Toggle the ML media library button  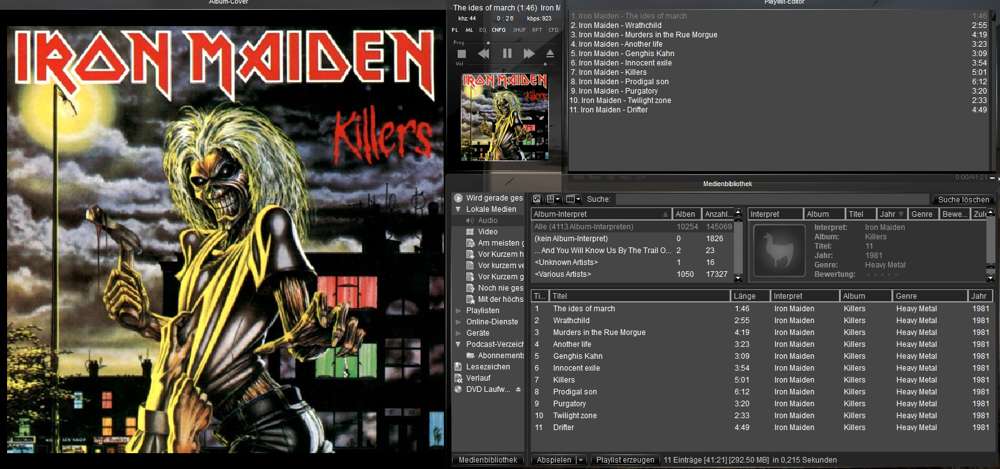click(469, 30)
